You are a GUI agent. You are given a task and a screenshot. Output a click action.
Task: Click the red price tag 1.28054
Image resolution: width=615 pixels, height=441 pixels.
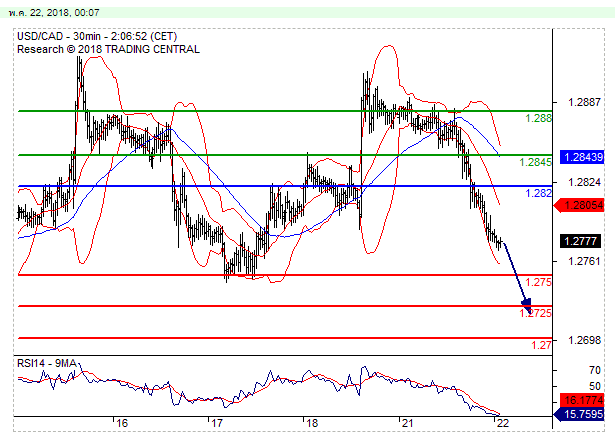click(579, 205)
